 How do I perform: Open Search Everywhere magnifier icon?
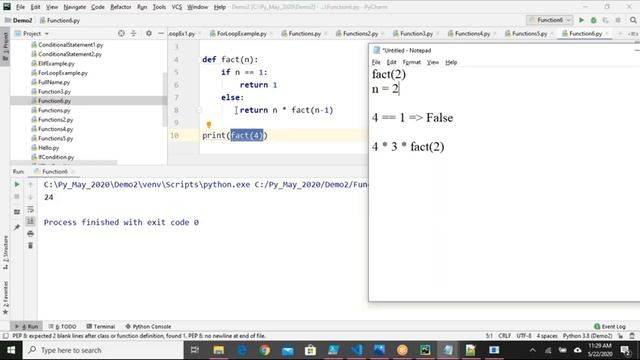pyautogui.click(x=633, y=20)
